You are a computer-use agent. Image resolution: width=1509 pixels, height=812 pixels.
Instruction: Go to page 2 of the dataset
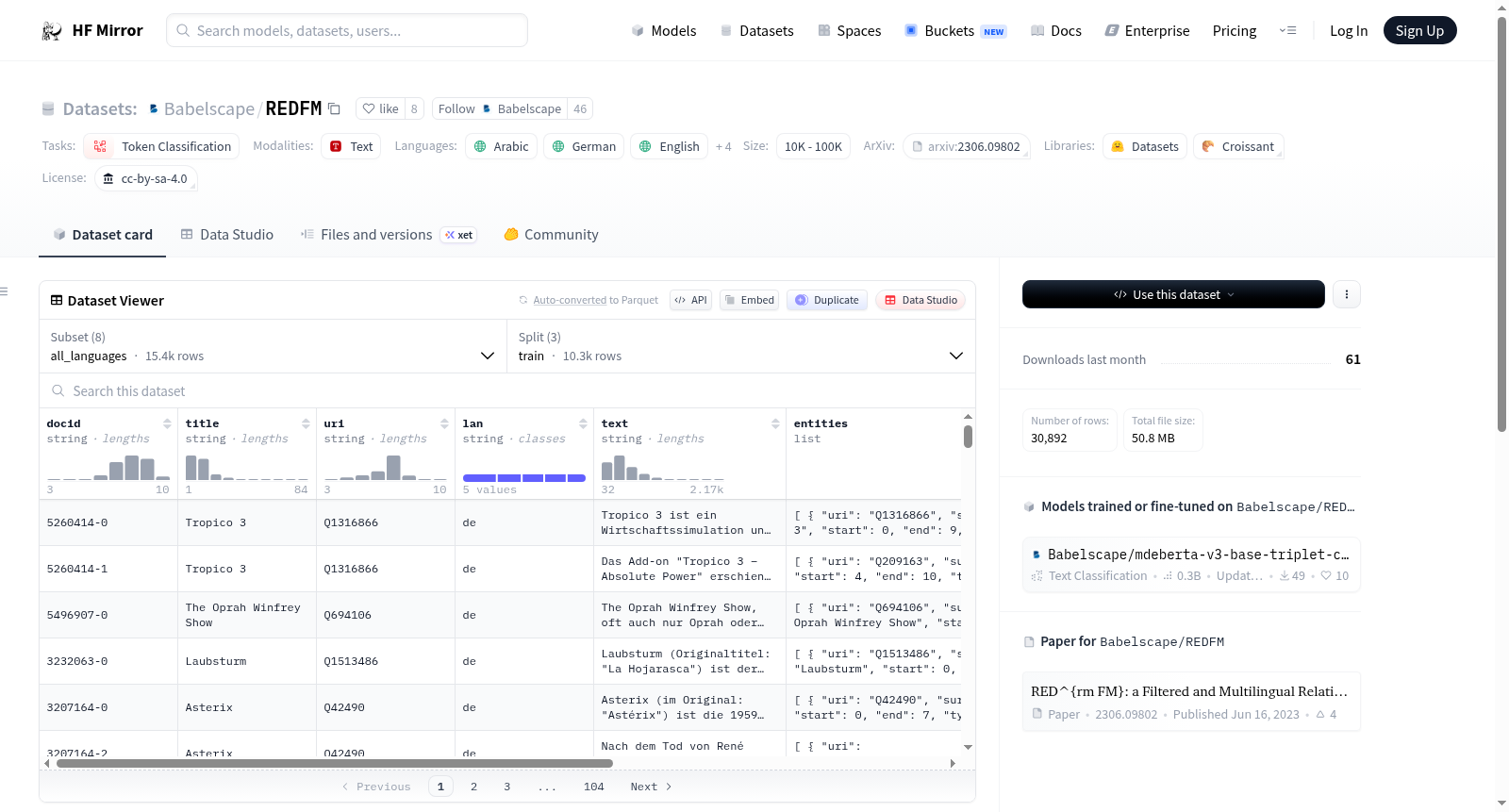point(474,787)
